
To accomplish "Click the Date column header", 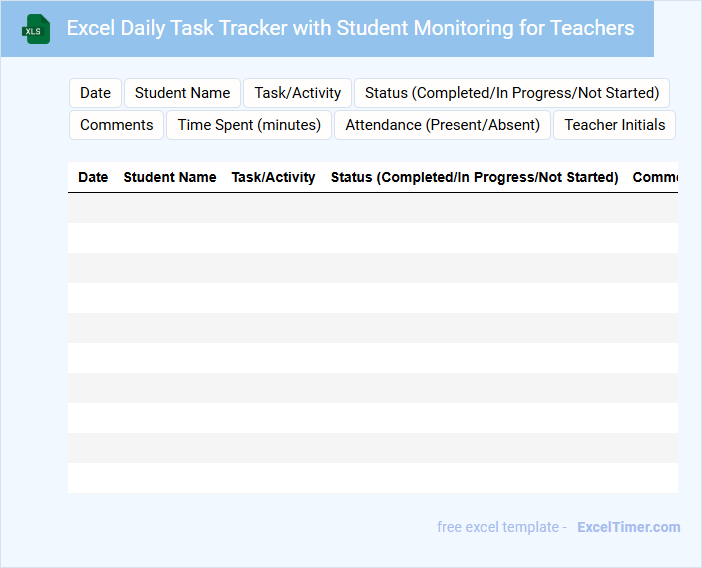I will tap(93, 177).
